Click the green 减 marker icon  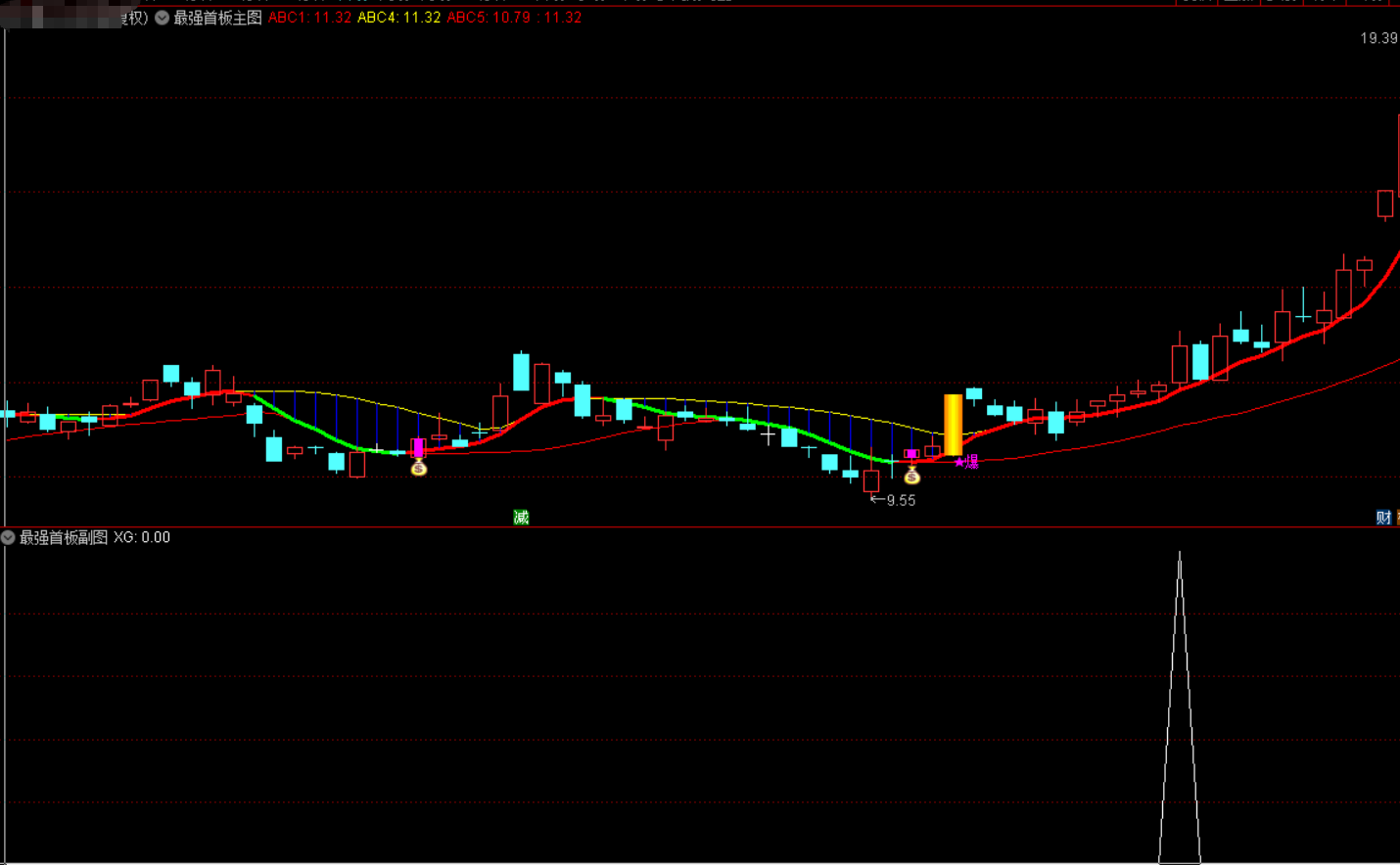point(521,517)
